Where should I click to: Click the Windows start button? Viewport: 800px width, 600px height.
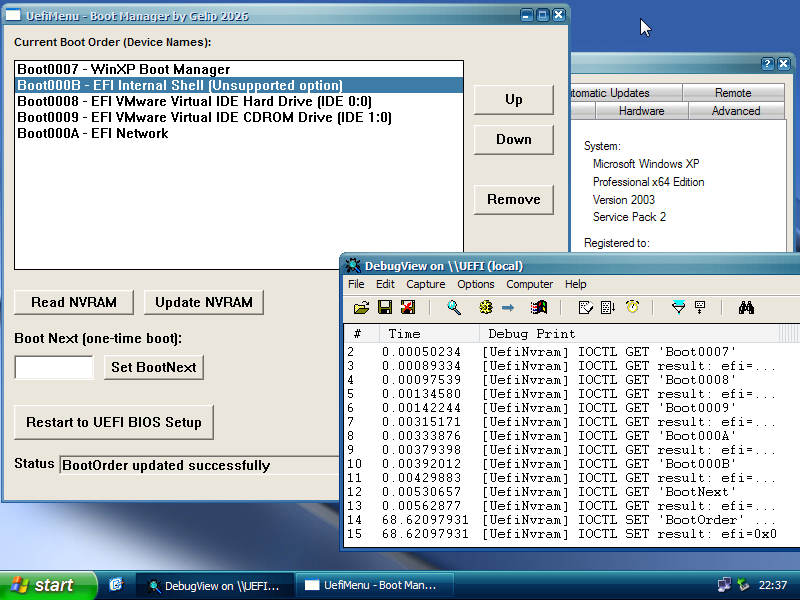47,585
